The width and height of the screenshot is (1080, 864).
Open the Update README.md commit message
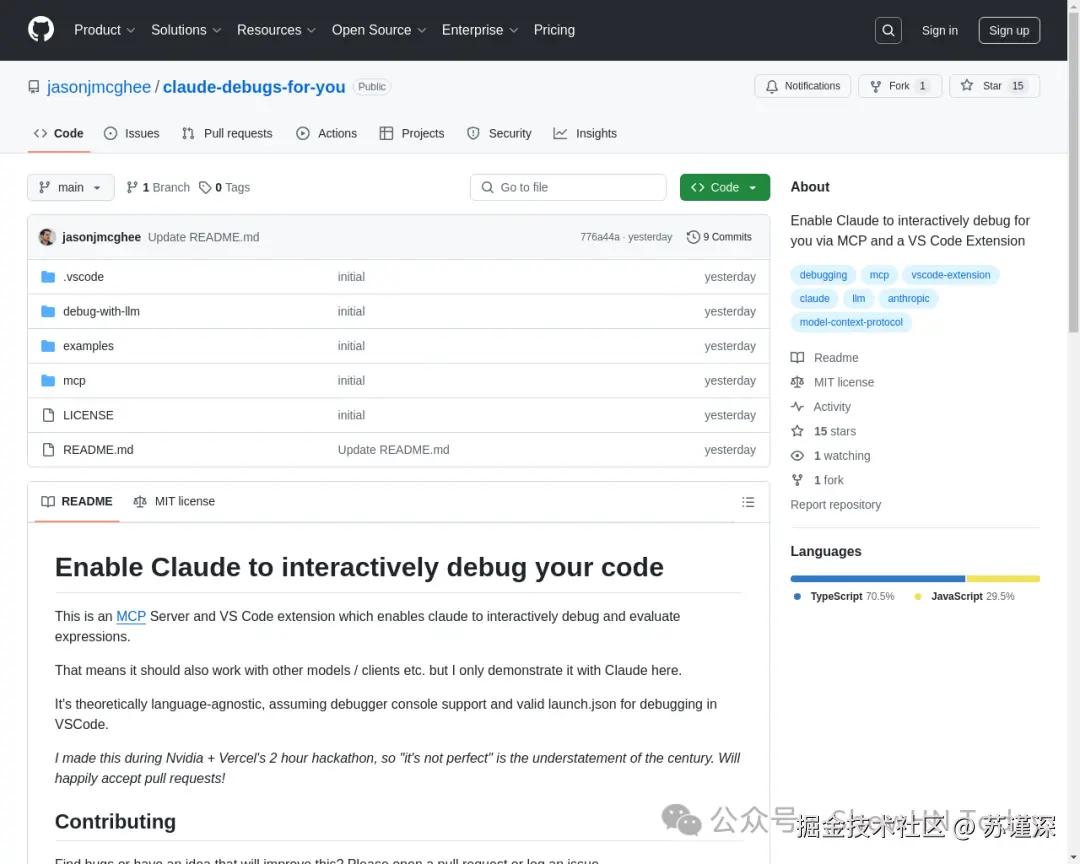click(203, 237)
